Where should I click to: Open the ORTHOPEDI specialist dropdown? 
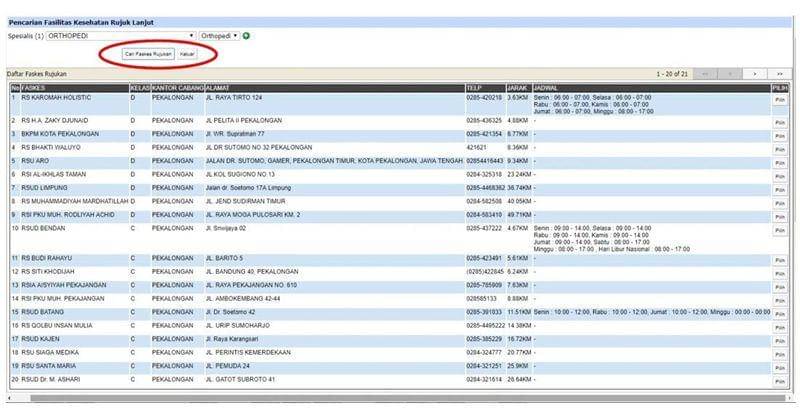(121, 36)
